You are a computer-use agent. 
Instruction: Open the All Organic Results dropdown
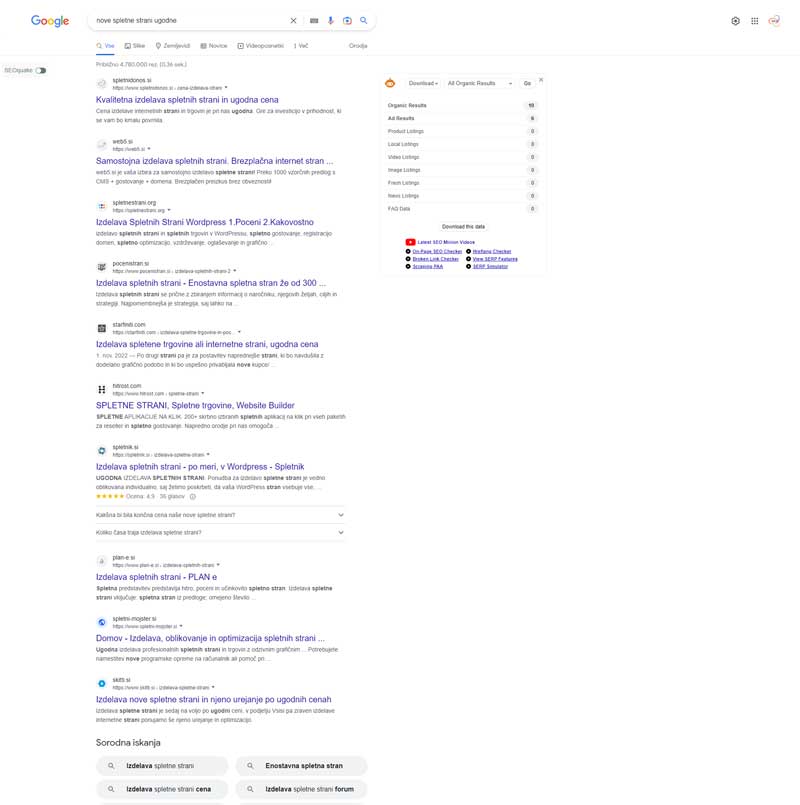[480, 83]
